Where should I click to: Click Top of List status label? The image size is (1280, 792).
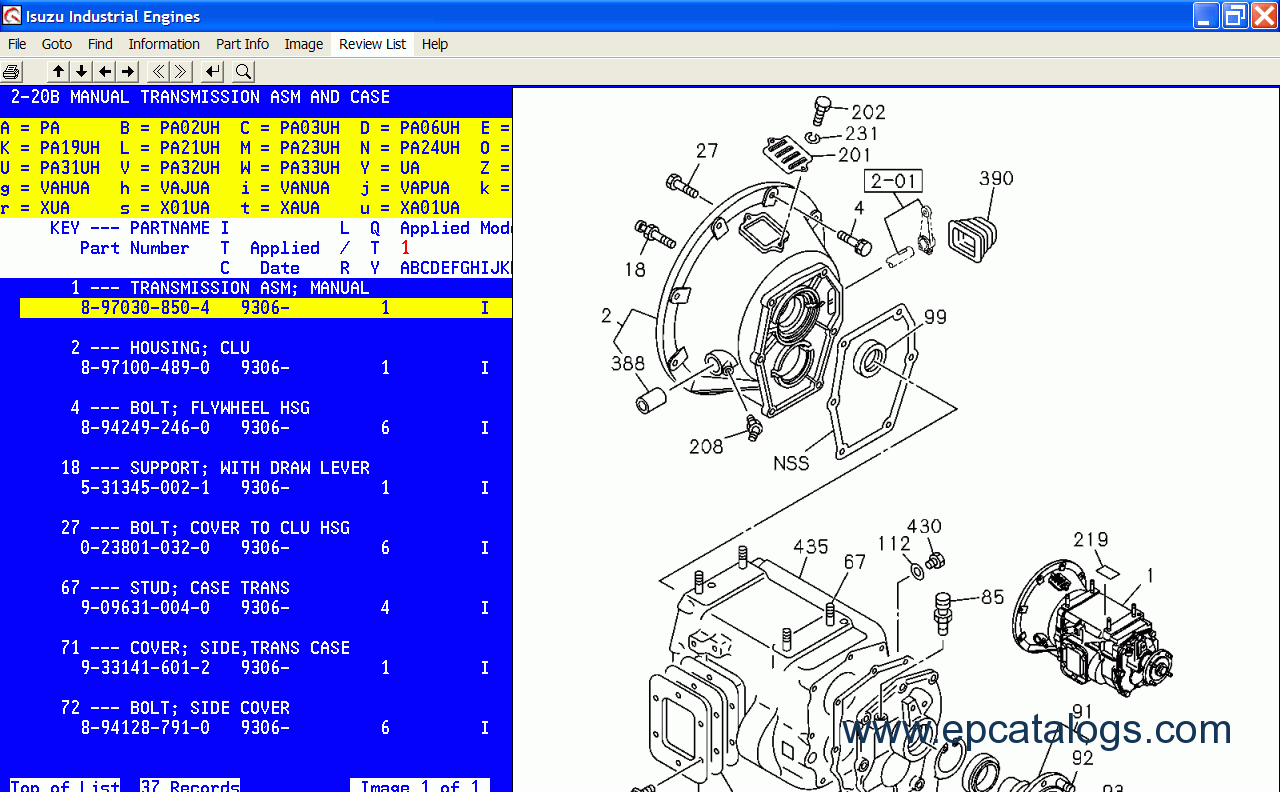[65, 786]
